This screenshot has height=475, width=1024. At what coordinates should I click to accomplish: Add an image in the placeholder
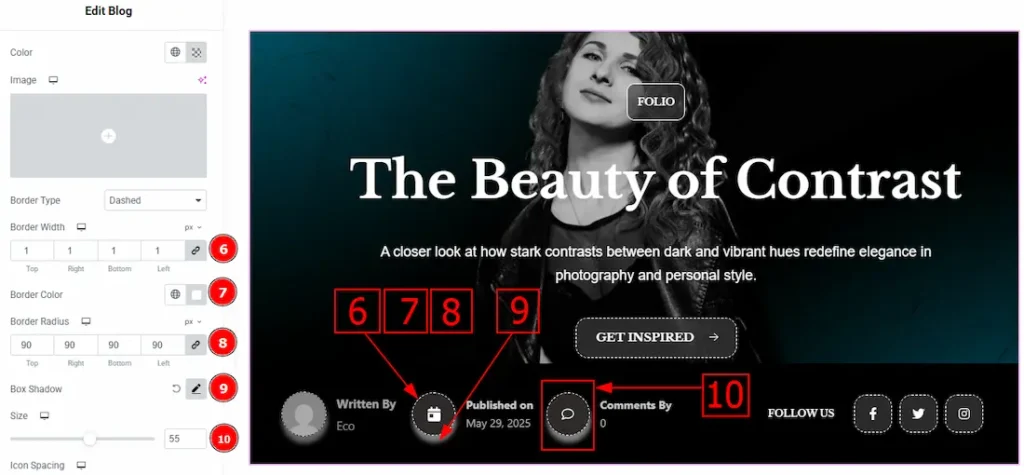(x=108, y=136)
